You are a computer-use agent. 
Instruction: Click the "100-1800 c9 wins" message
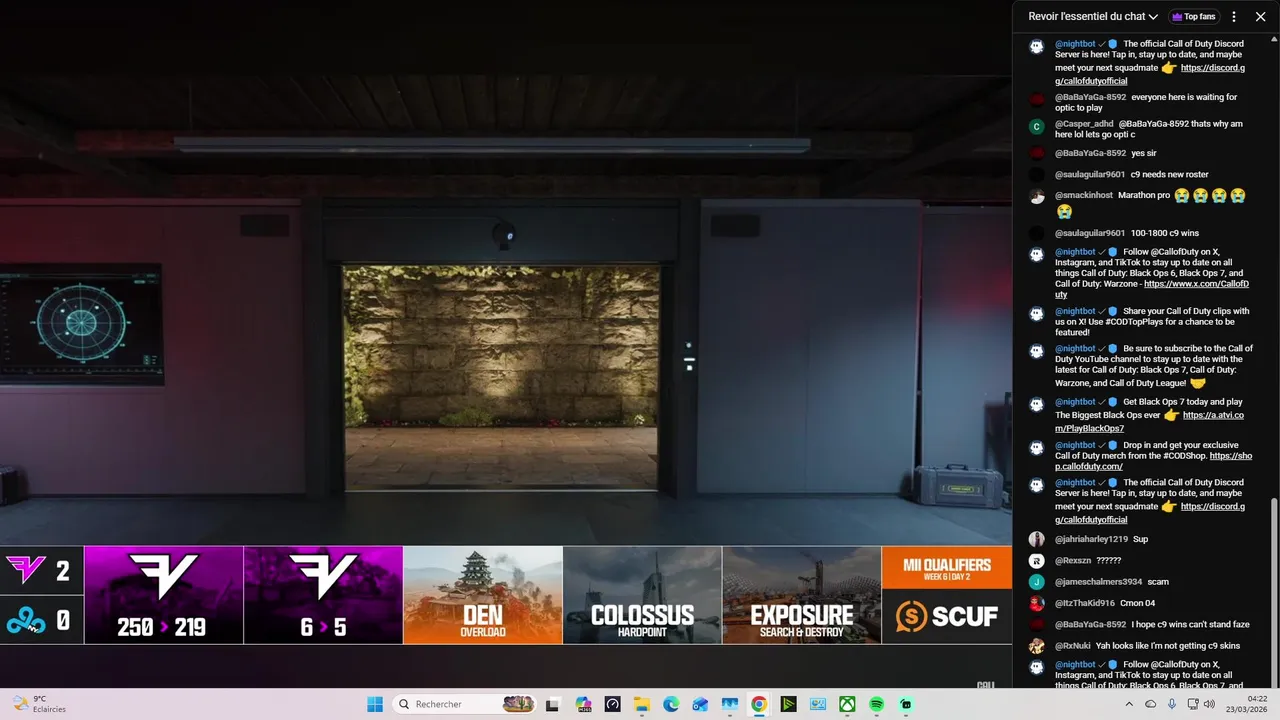1164,233
